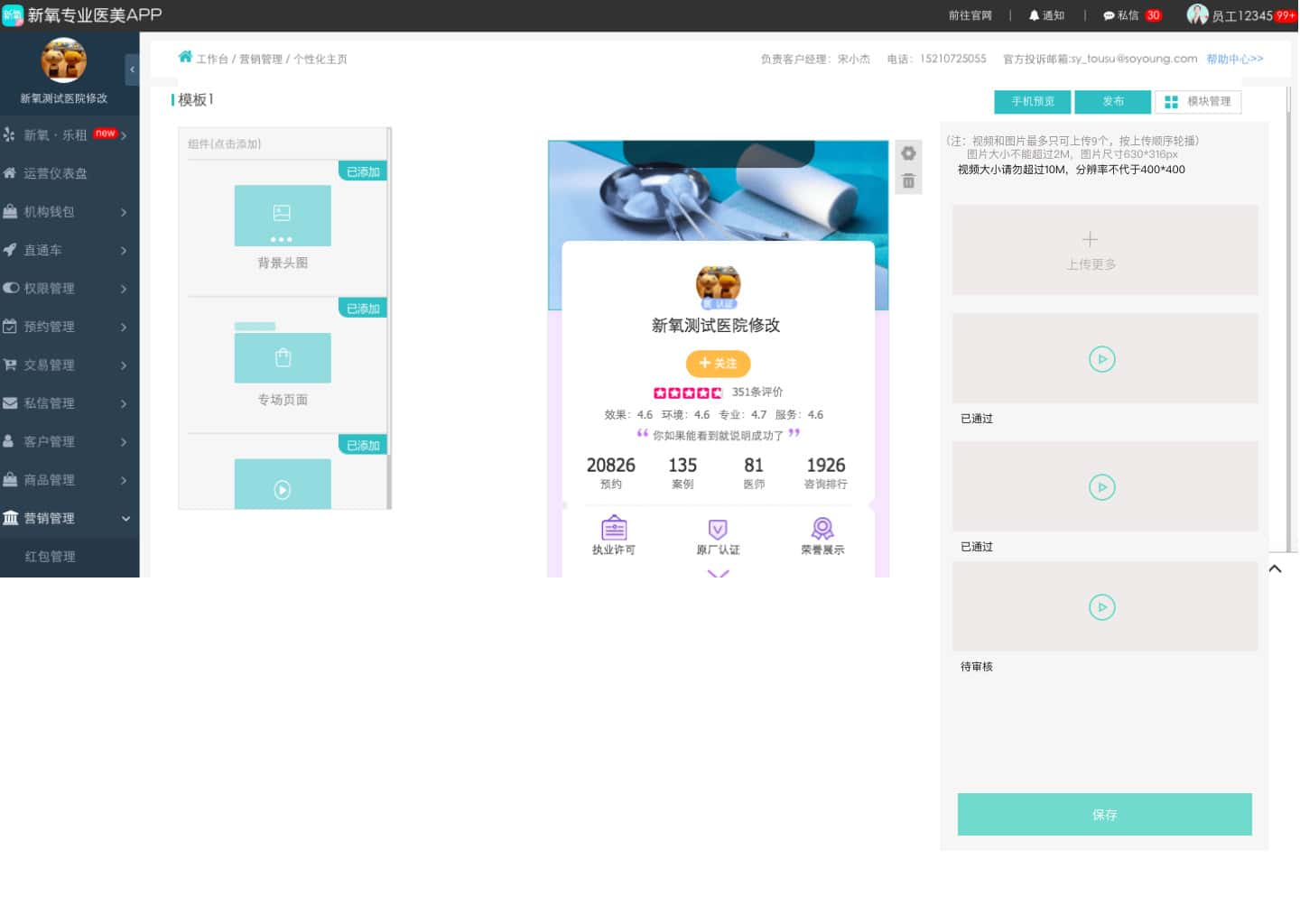Screen dimensions: 1300x924
Task: Open 私信 messages with 30 badge
Action: (1132, 15)
